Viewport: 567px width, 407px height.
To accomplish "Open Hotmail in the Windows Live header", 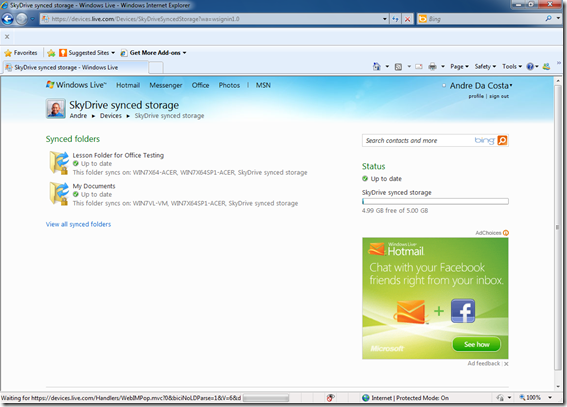I will click(128, 85).
